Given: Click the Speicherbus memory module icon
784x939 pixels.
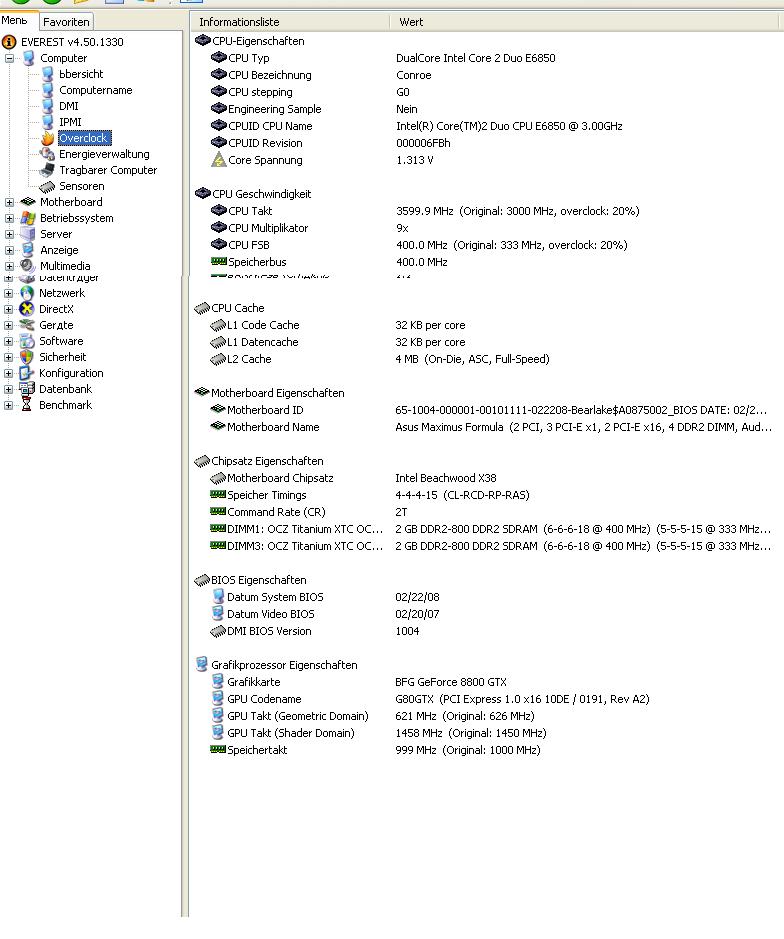Looking at the screenshot, I should (x=219, y=261).
